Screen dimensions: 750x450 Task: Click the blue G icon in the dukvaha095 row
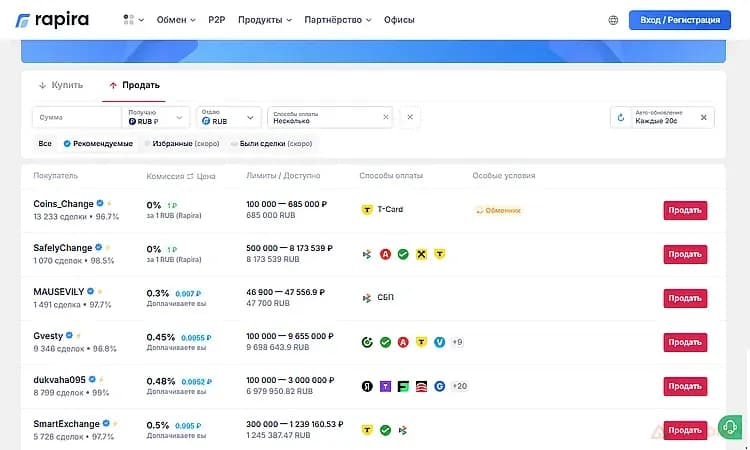point(439,386)
